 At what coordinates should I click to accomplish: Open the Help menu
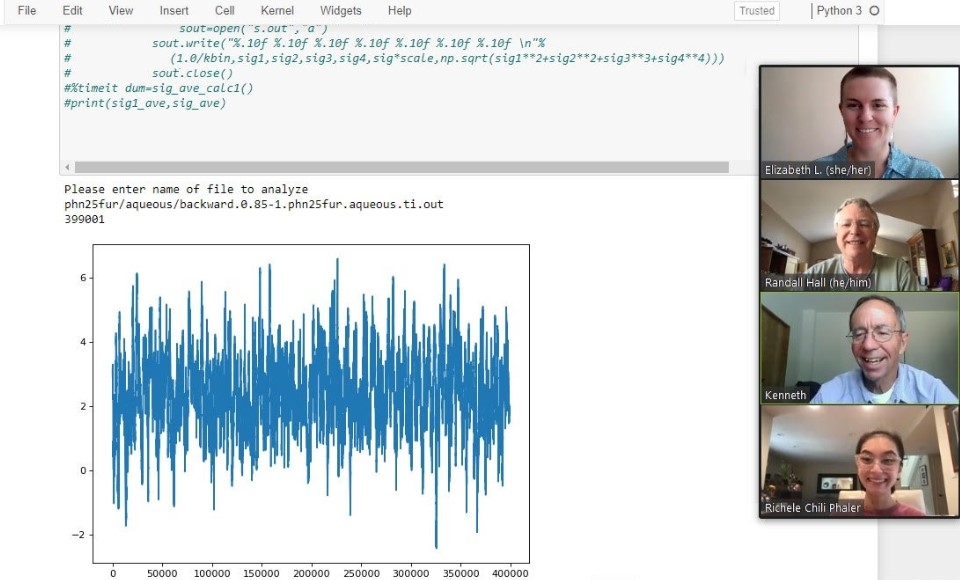[x=399, y=11]
